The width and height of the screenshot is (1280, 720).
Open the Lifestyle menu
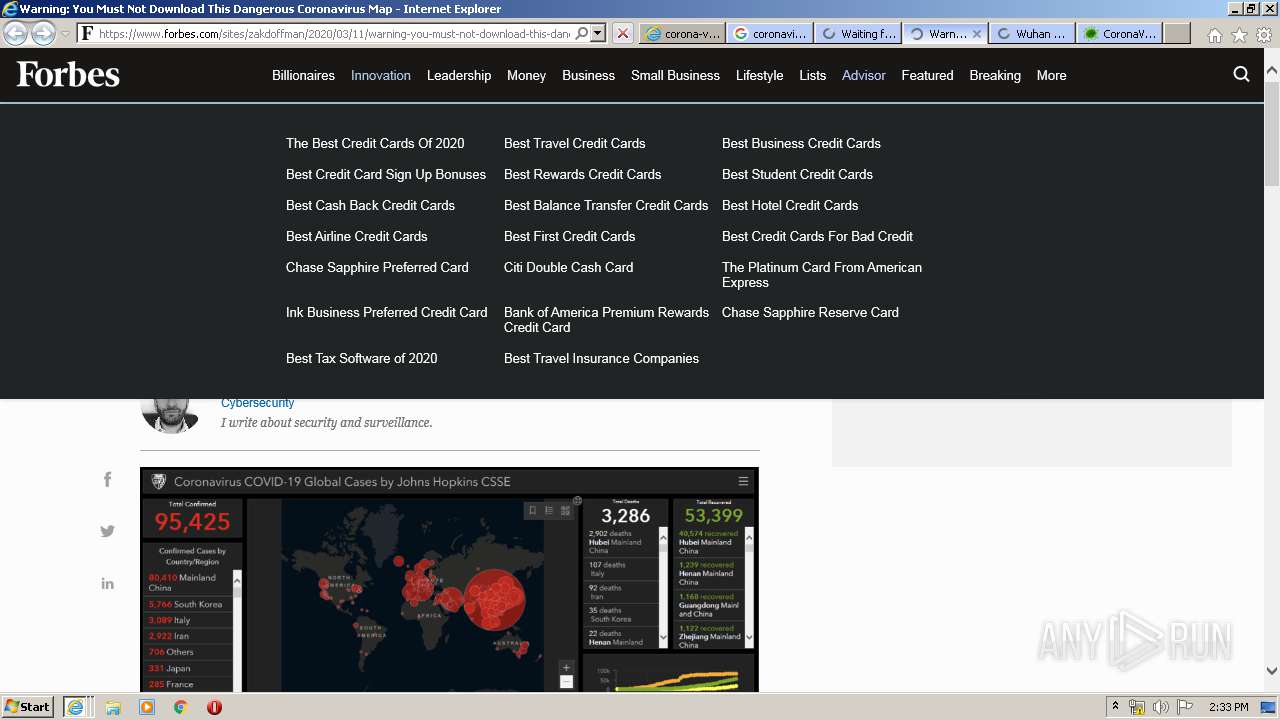coord(760,75)
